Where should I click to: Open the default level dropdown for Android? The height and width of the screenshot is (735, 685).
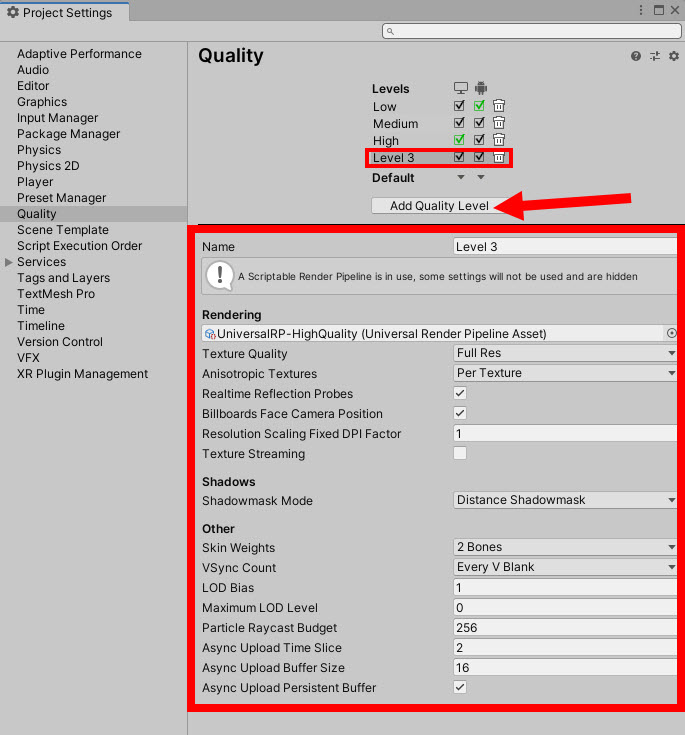481,177
